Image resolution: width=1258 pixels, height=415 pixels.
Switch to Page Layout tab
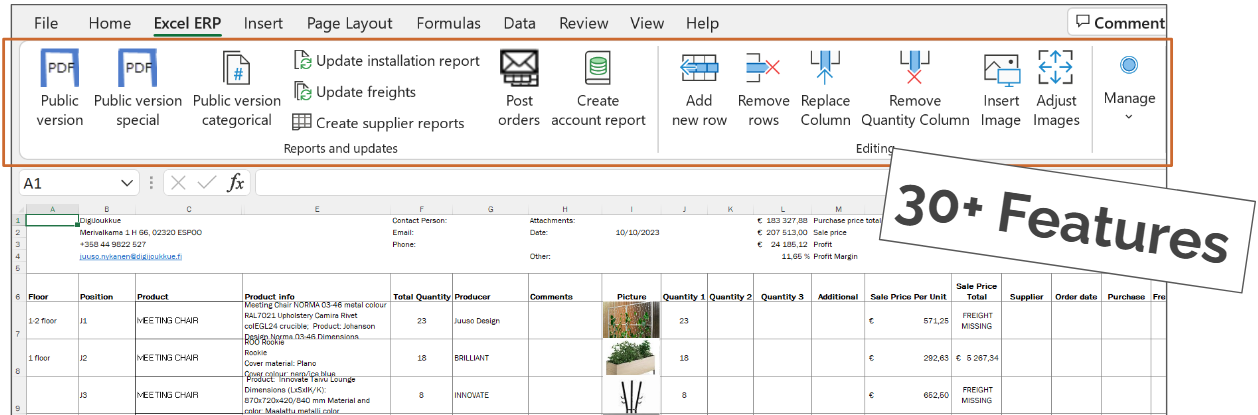(350, 22)
